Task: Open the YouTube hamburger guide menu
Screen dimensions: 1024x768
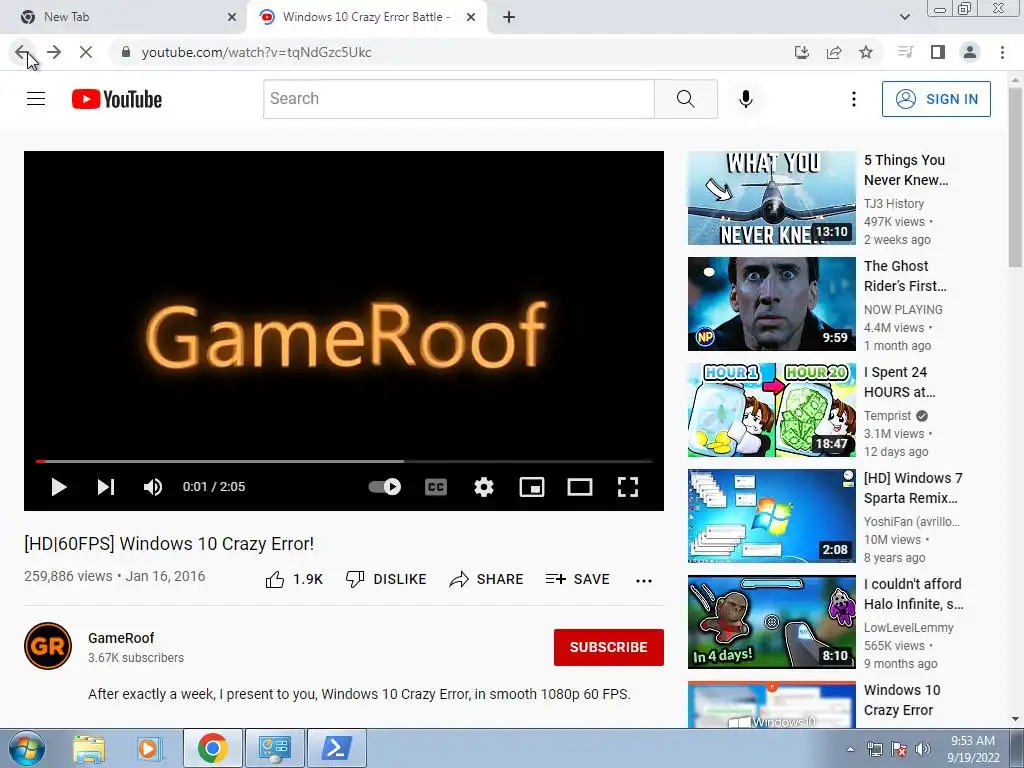Action: tap(36, 99)
